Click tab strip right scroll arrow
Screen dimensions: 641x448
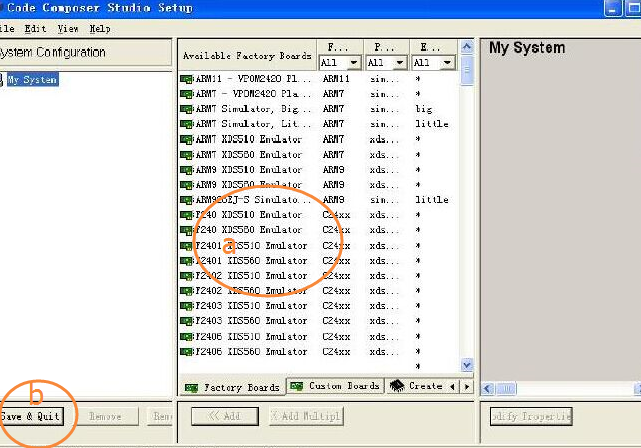coord(467,386)
